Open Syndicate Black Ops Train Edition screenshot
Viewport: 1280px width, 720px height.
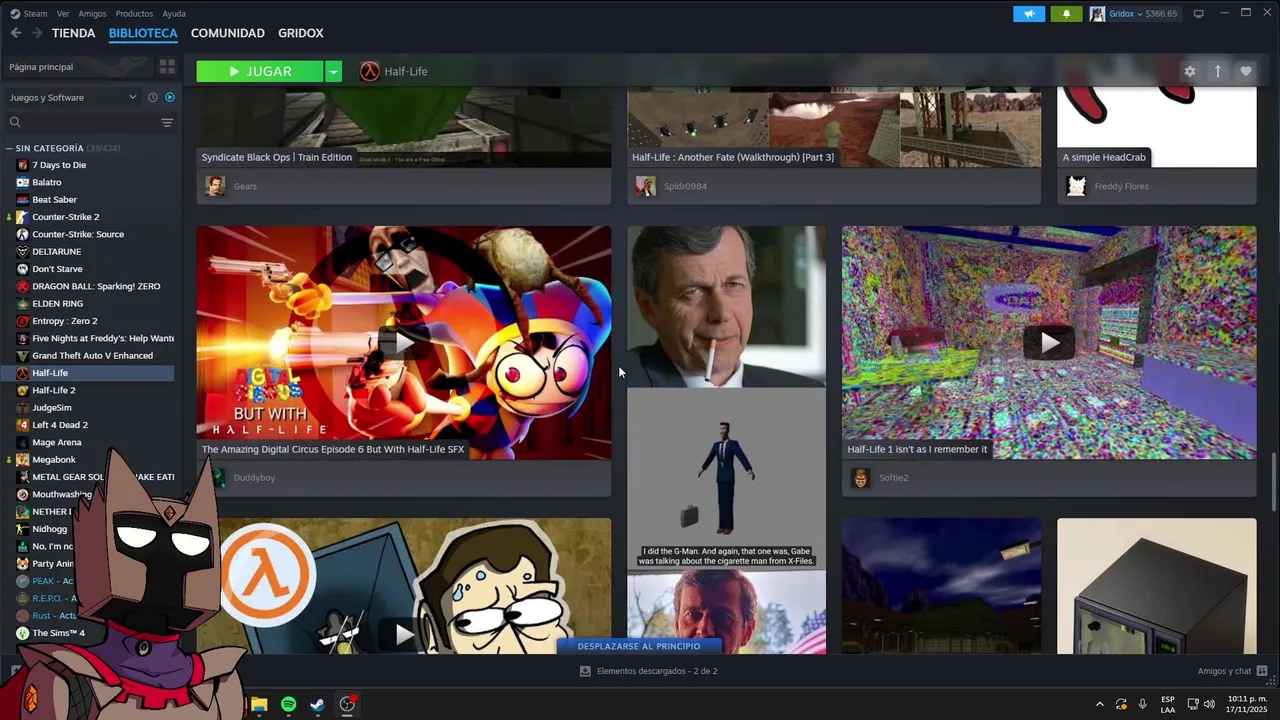[404, 127]
